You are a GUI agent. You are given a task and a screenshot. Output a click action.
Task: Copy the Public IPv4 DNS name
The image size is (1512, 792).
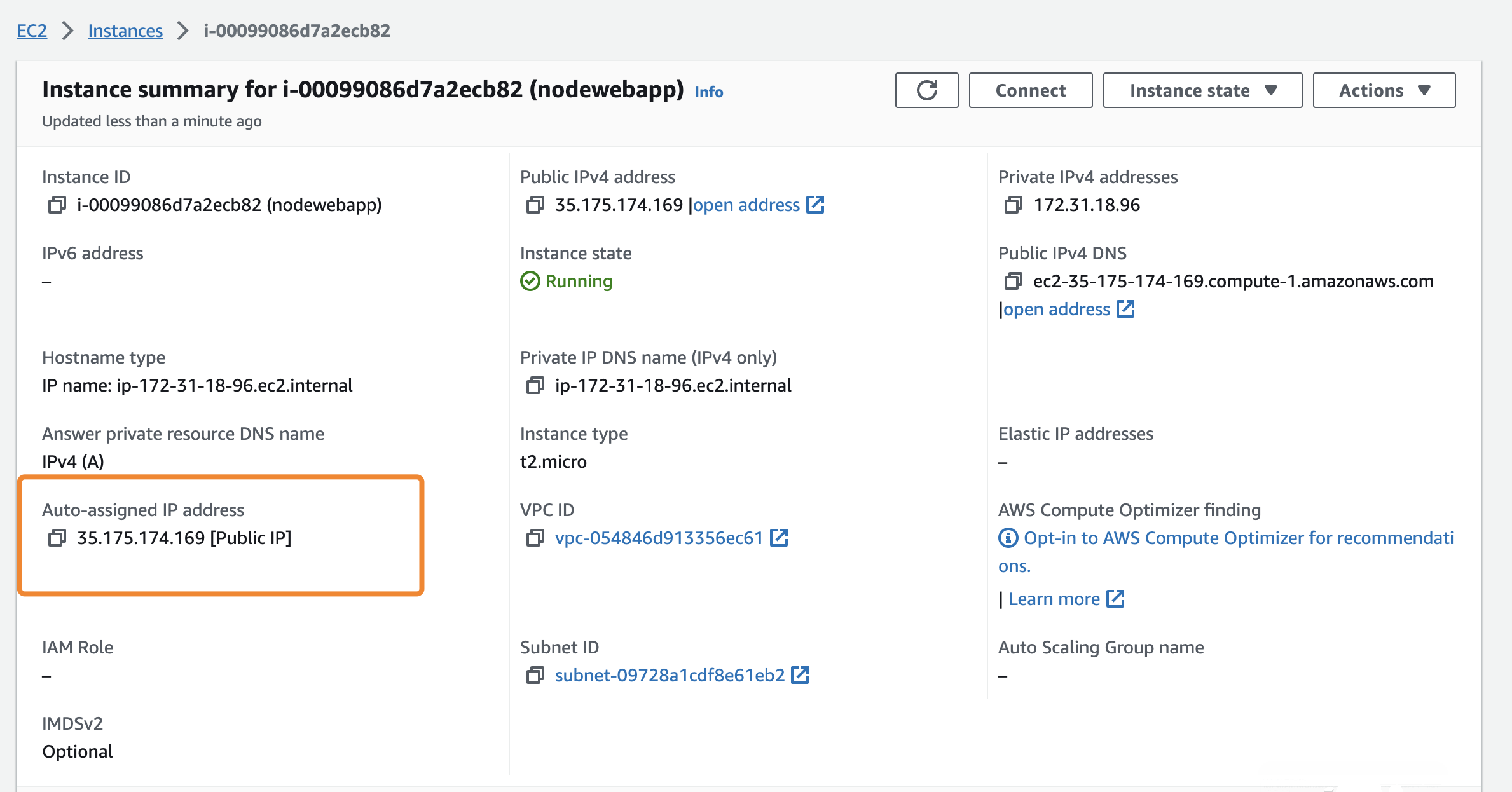point(1013,281)
